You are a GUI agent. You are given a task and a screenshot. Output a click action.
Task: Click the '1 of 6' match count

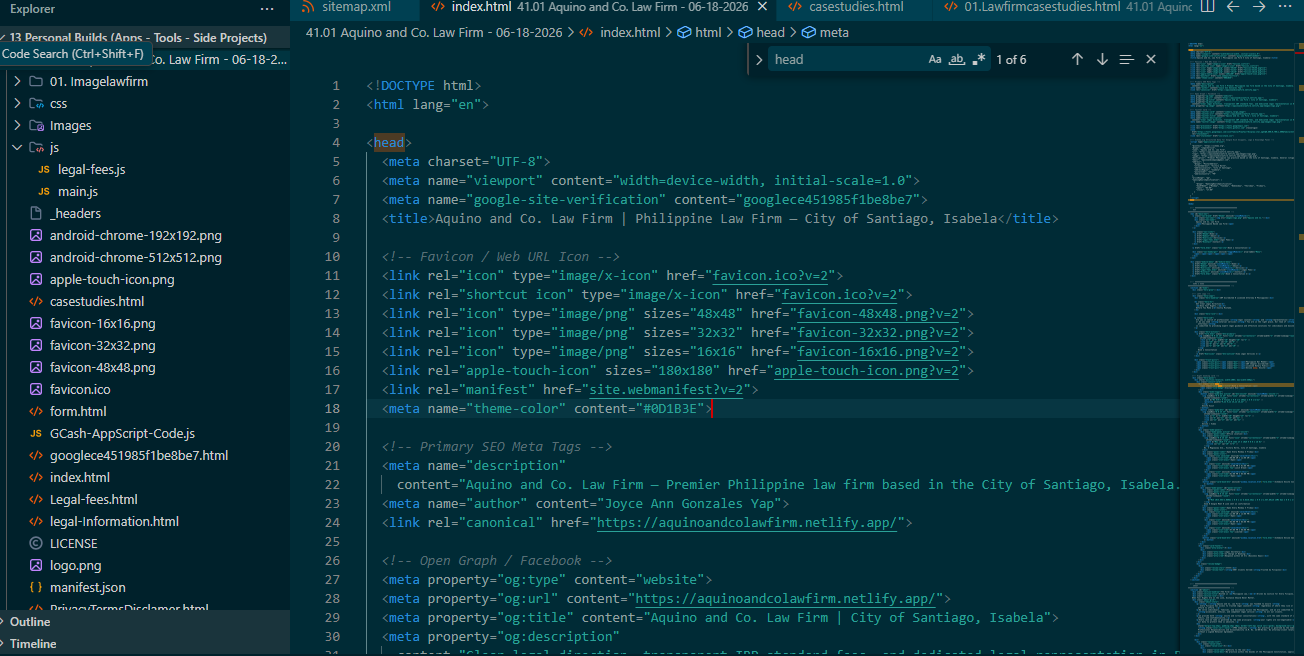click(1011, 59)
